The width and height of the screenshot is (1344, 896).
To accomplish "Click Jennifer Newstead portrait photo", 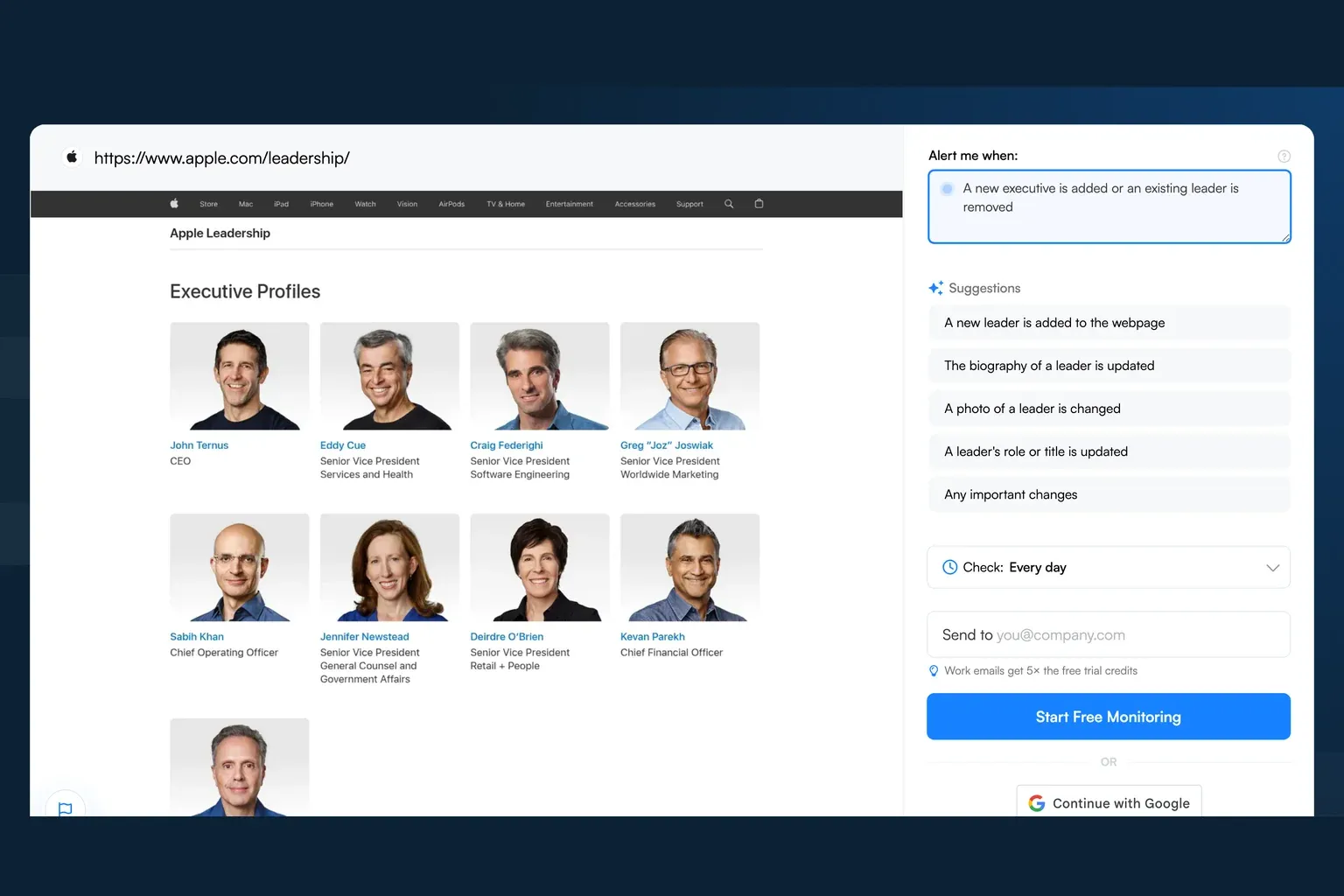I will (x=389, y=568).
